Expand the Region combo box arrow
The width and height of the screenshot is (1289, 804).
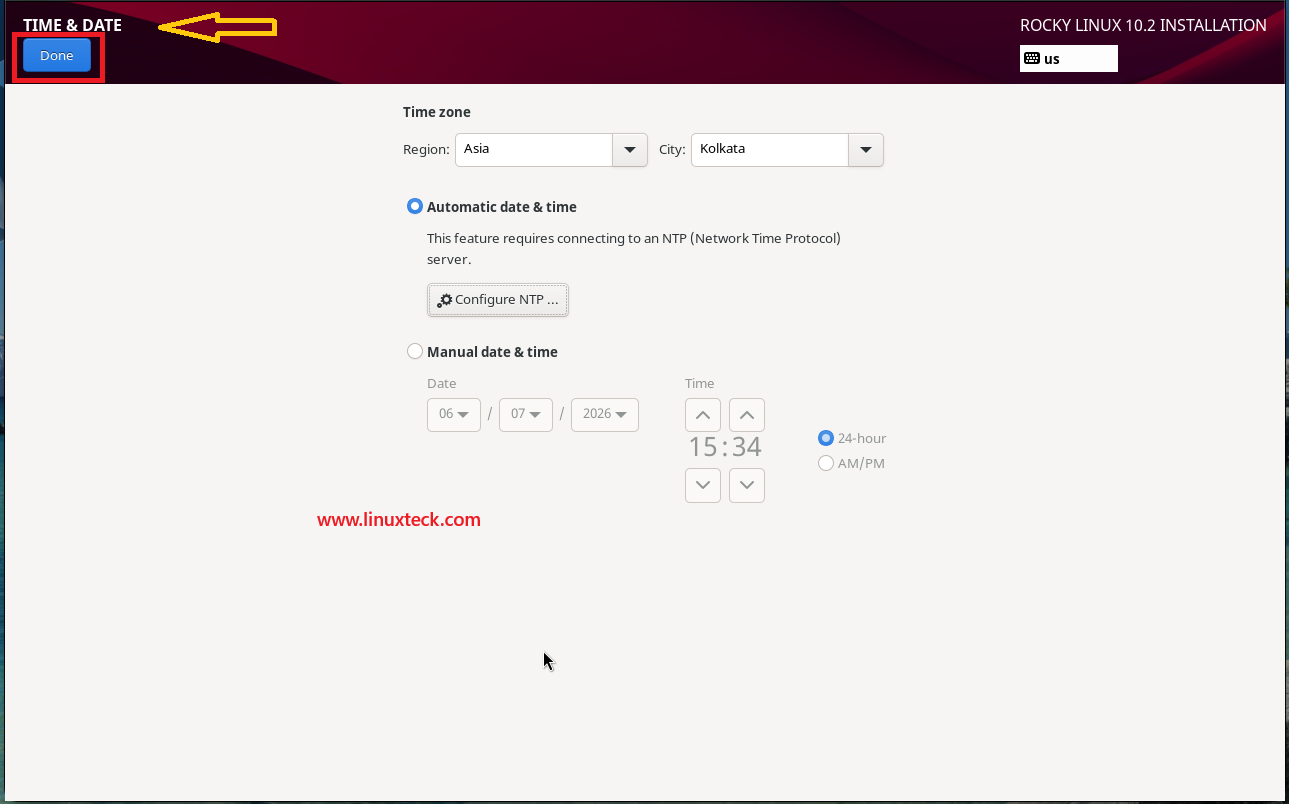(x=629, y=149)
